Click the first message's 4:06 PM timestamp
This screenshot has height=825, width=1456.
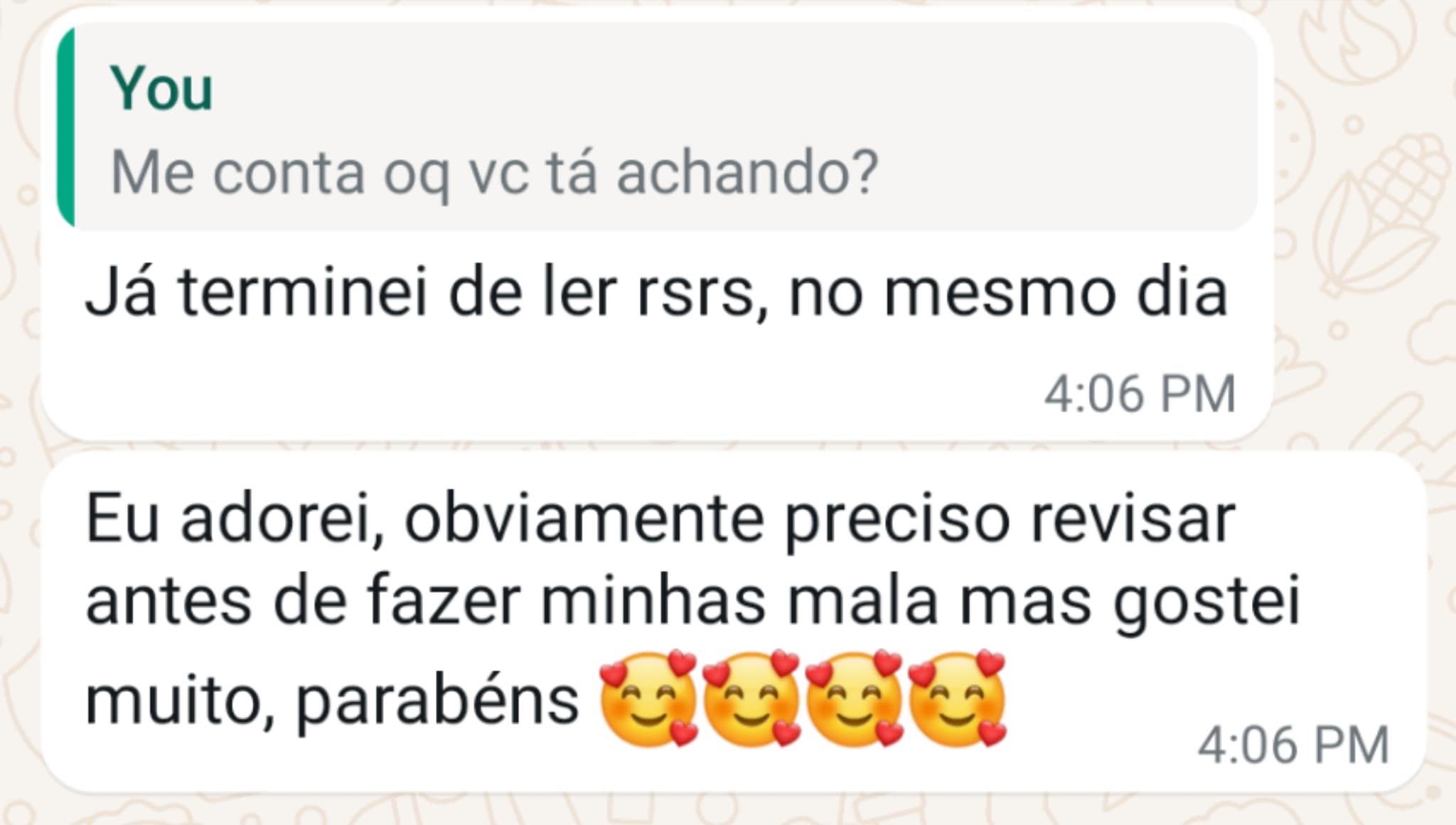click(1140, 395)
